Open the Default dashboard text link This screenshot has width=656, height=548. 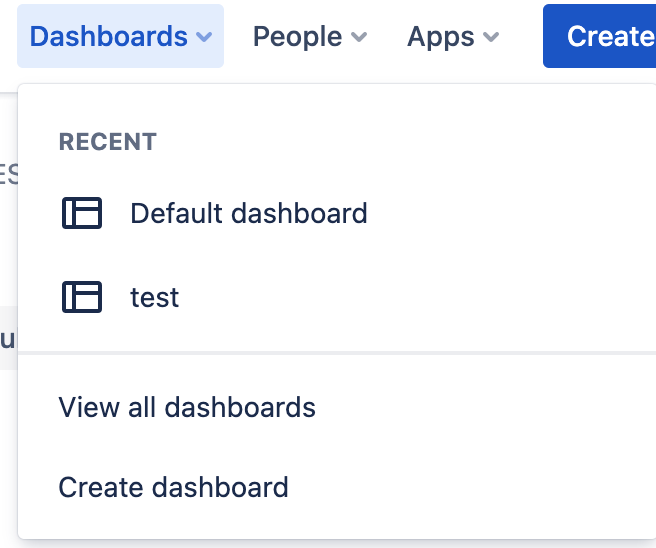[x=248, y=213]
